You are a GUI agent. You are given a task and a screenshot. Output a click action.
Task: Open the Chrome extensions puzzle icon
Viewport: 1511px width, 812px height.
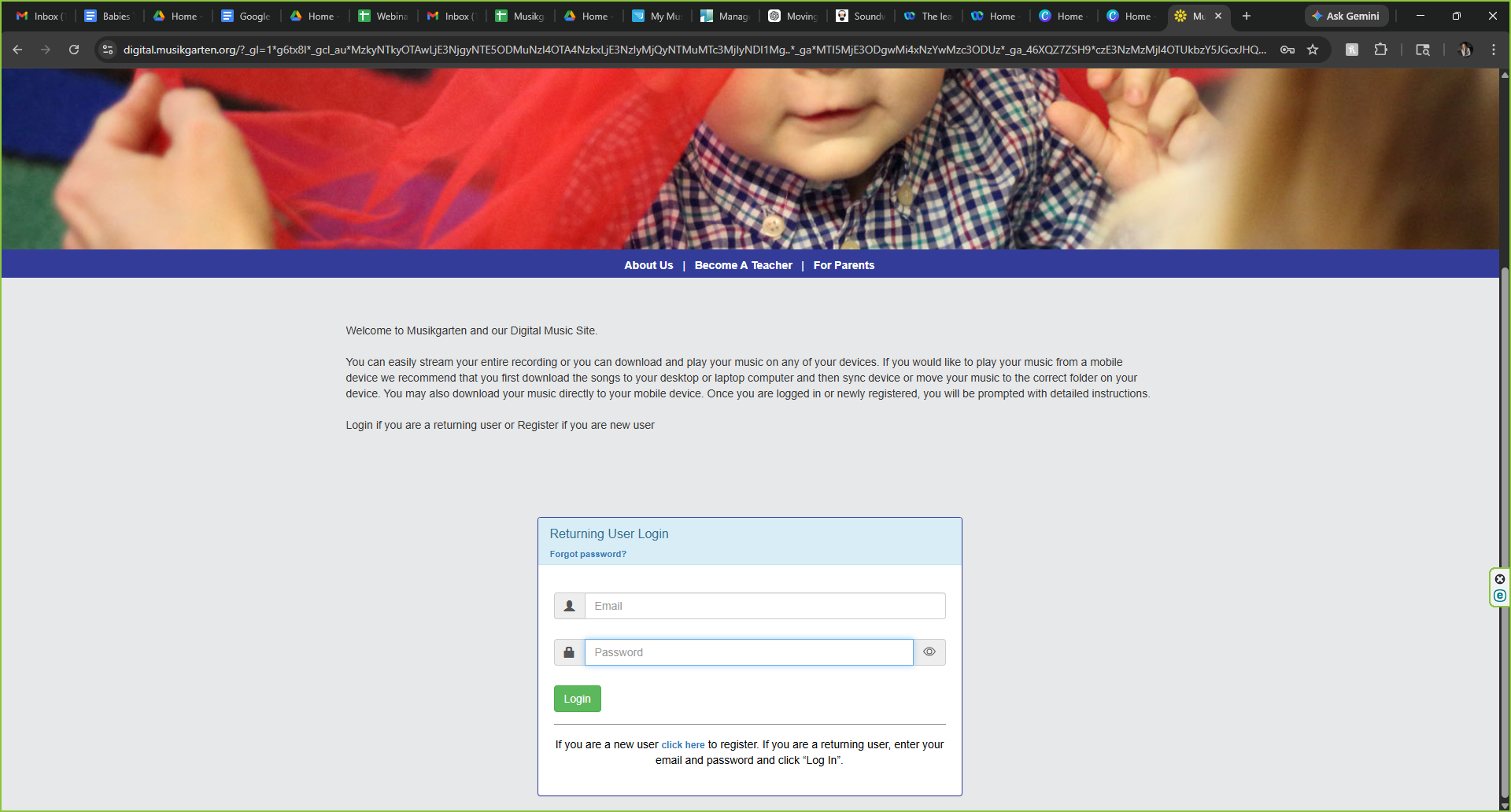[1380, 50]
